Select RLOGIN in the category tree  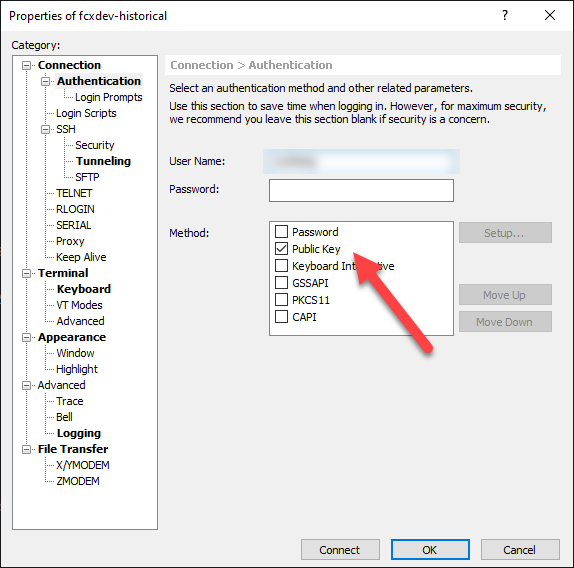tap(75, 209)
